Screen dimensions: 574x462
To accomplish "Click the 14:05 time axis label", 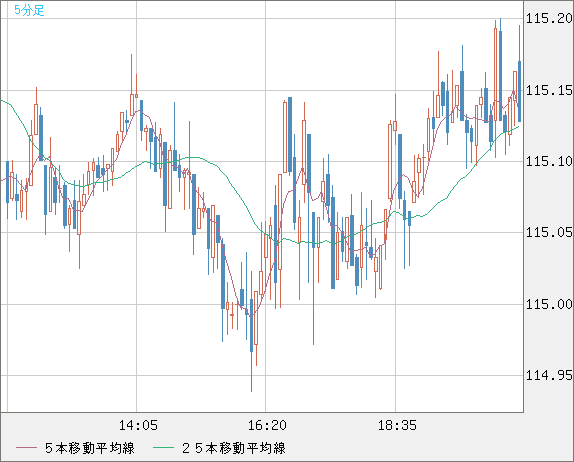I will [x=138, y=425].
